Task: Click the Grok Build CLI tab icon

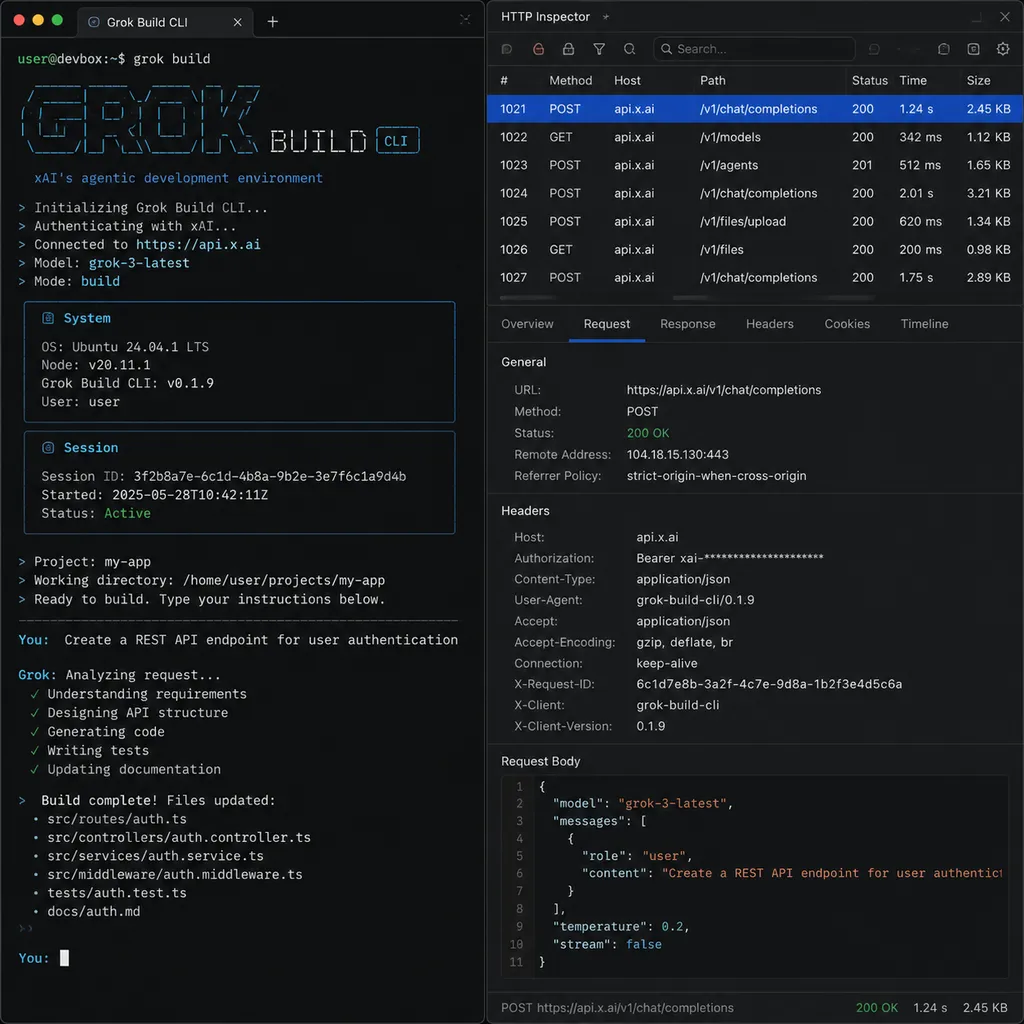Action: click(x=93, y=22)
